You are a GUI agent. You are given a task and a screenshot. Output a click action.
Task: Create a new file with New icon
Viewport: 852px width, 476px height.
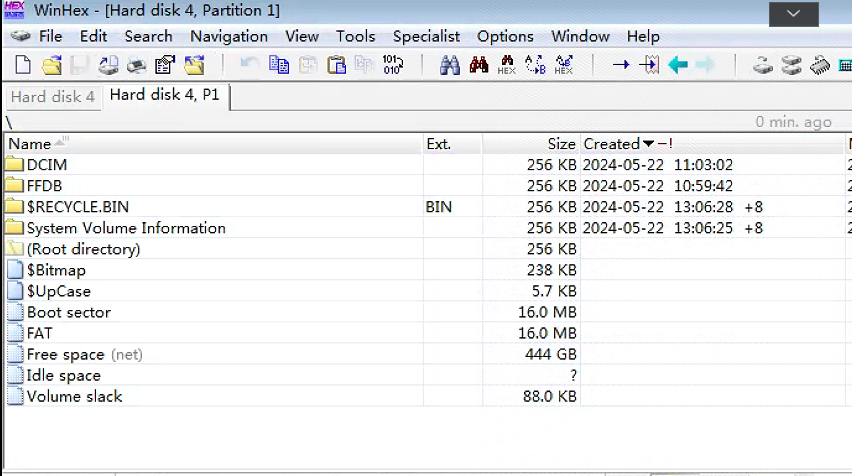[x=23, y=65]
